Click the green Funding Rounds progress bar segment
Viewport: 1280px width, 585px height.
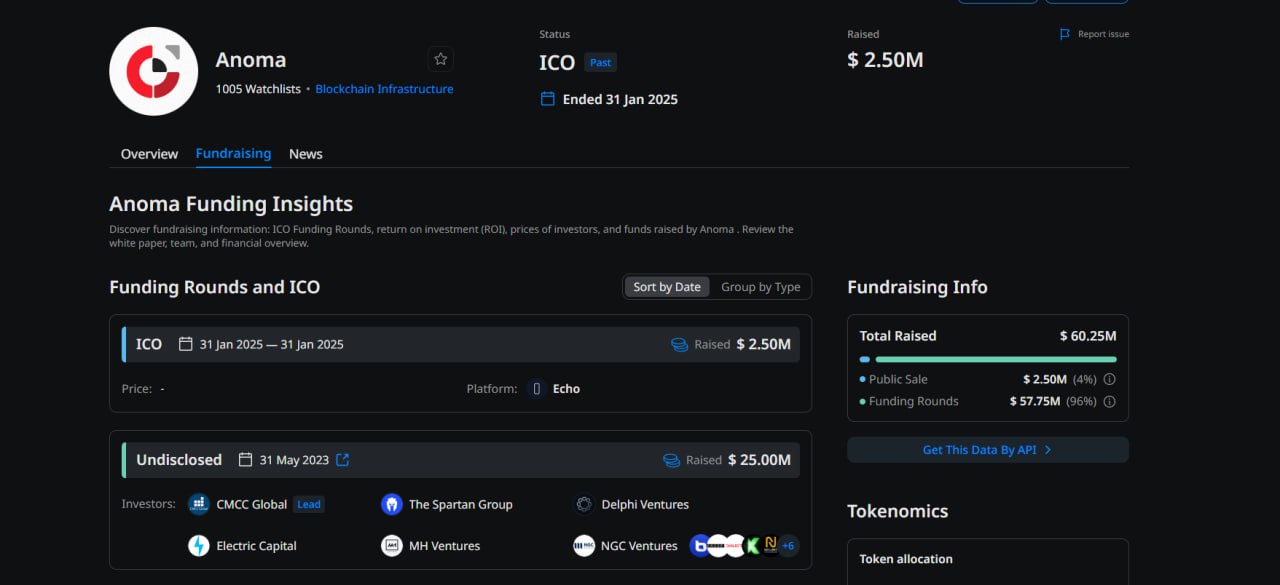pyautogui.click(x=996, y=359)
